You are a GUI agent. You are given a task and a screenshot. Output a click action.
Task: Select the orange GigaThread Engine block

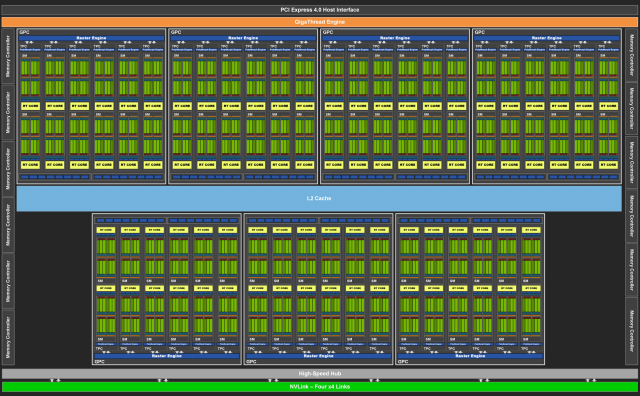[320, 22]
